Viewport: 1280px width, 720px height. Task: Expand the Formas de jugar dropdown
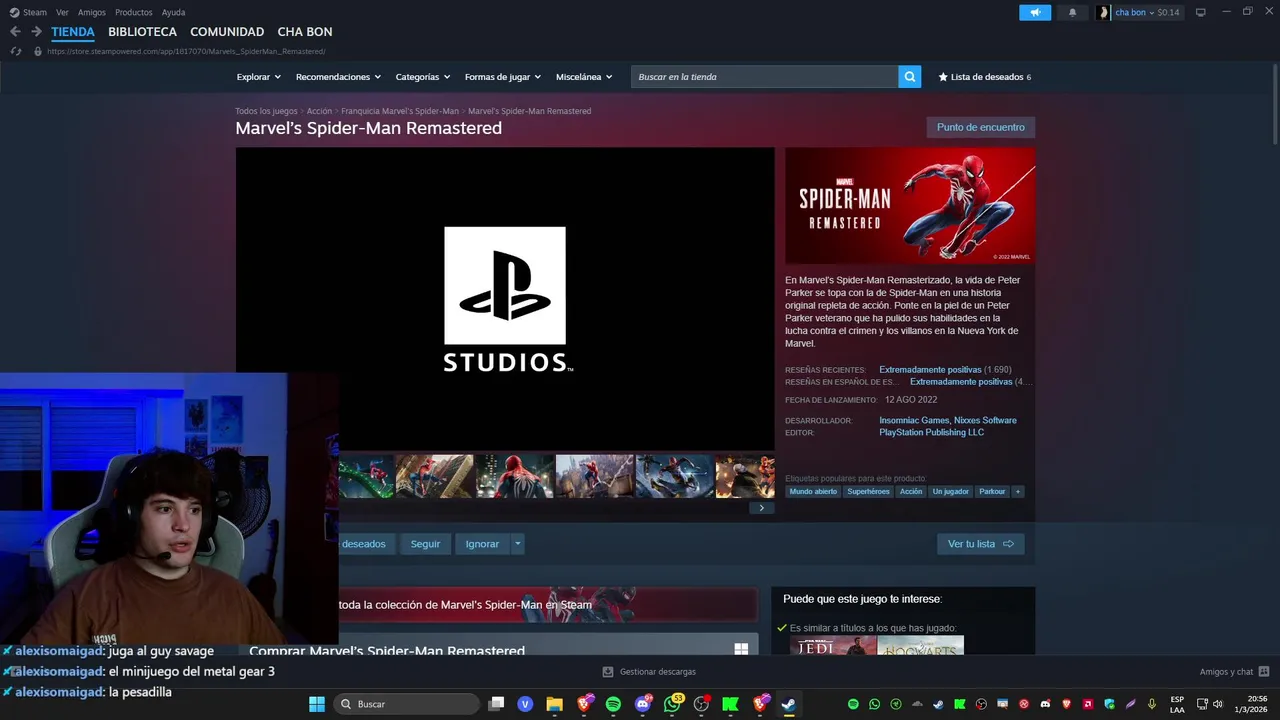pos(502,77)
